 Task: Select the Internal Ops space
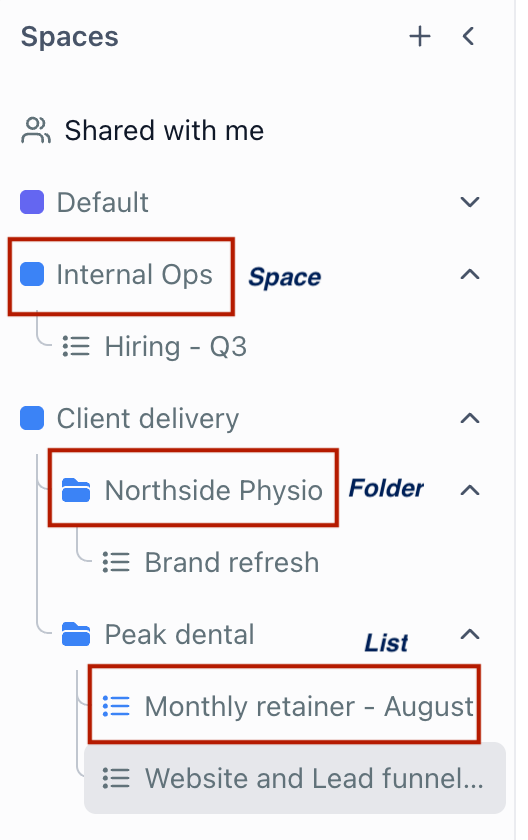[134, 275]
